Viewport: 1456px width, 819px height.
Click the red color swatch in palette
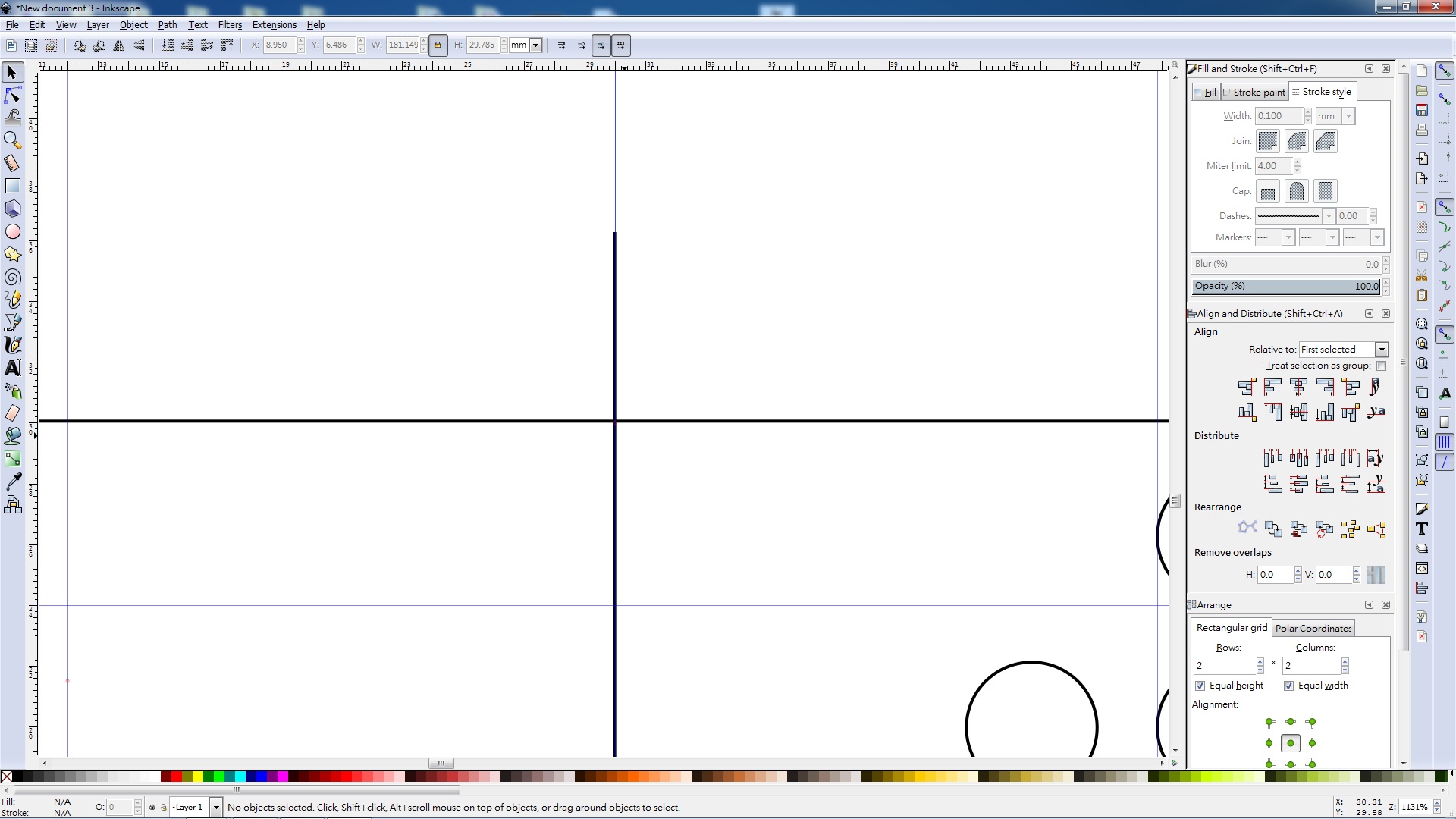pos(176,777)
